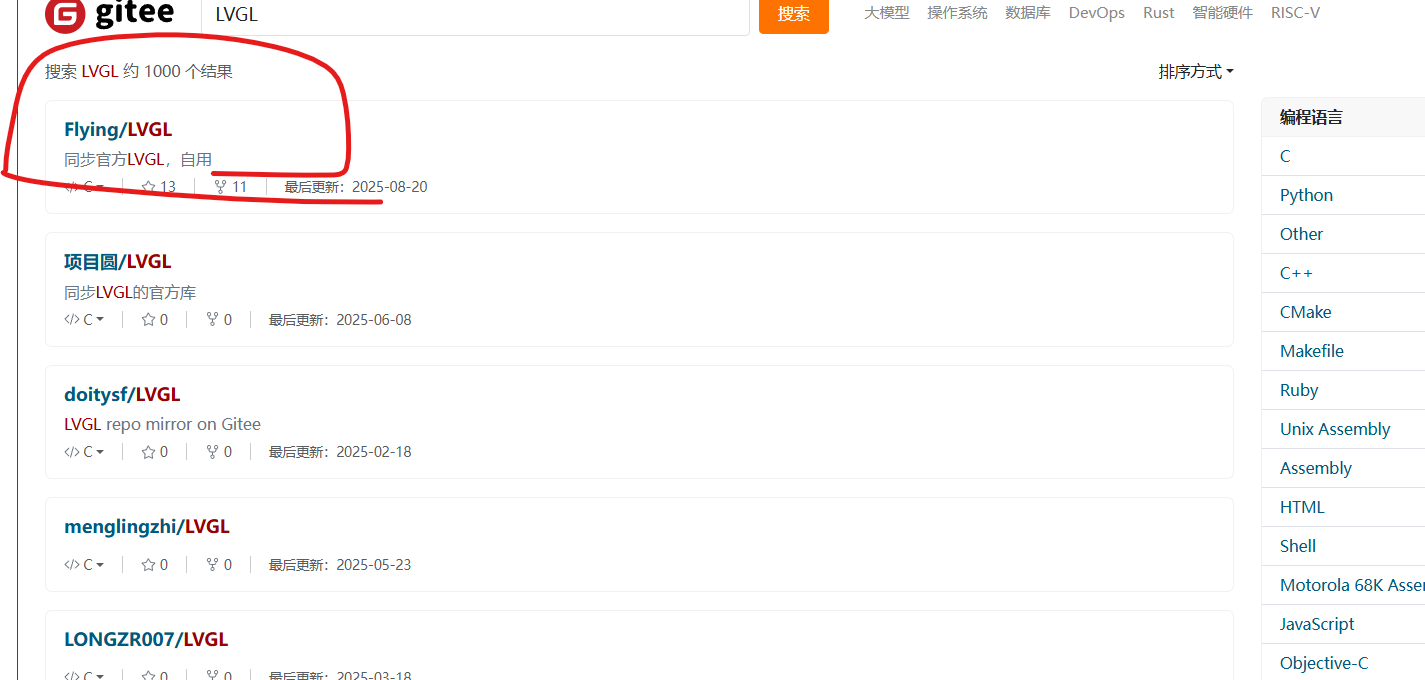Click the 最后更新：2025-02-18 date text
The width and height of the screenshot is (1425, 680).
coord(340,452)
